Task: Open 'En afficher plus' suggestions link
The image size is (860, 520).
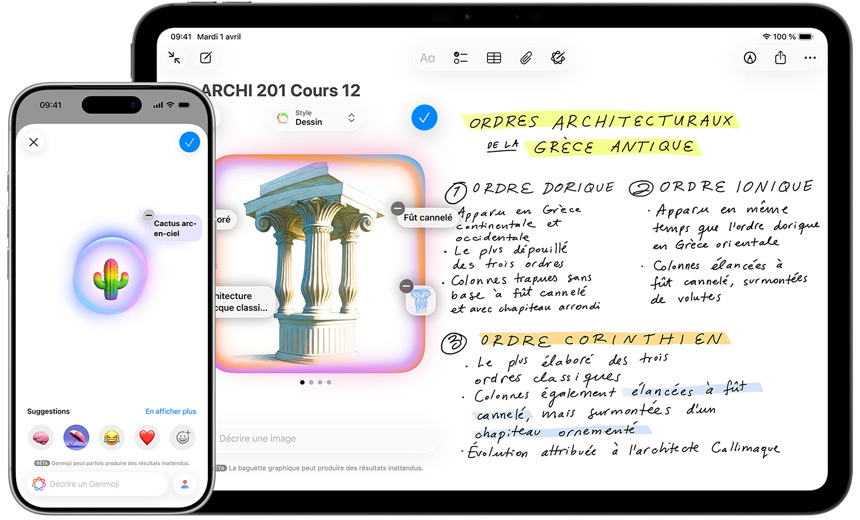Action: (x=170, y=411)
